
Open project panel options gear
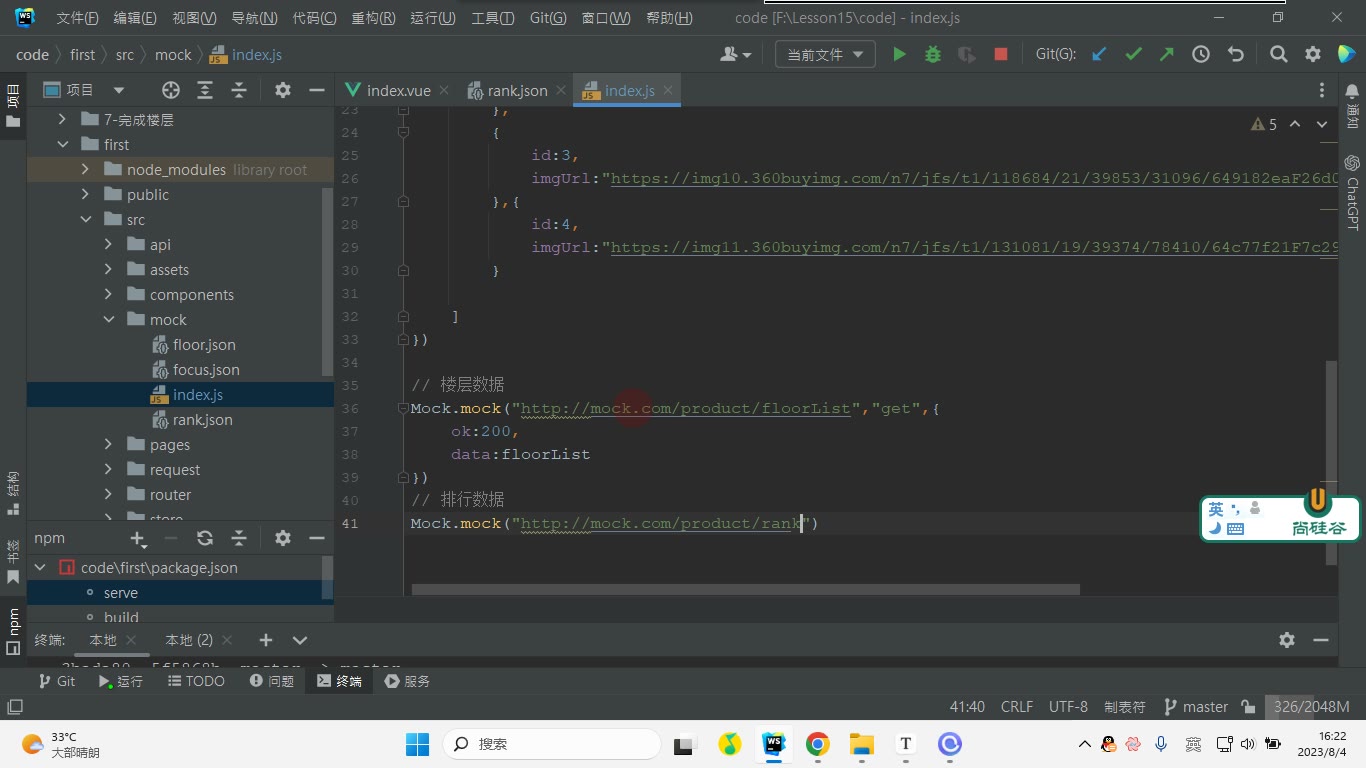283,90
